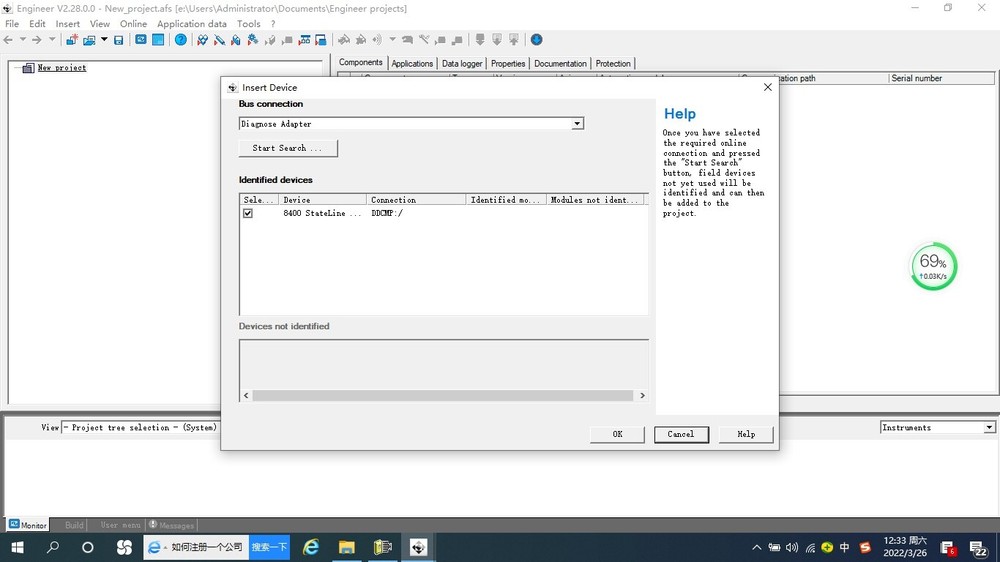Viewport: 1000px width, 562px height.
Task: Open the Instruments dropdown list
Action: [989, 427]
